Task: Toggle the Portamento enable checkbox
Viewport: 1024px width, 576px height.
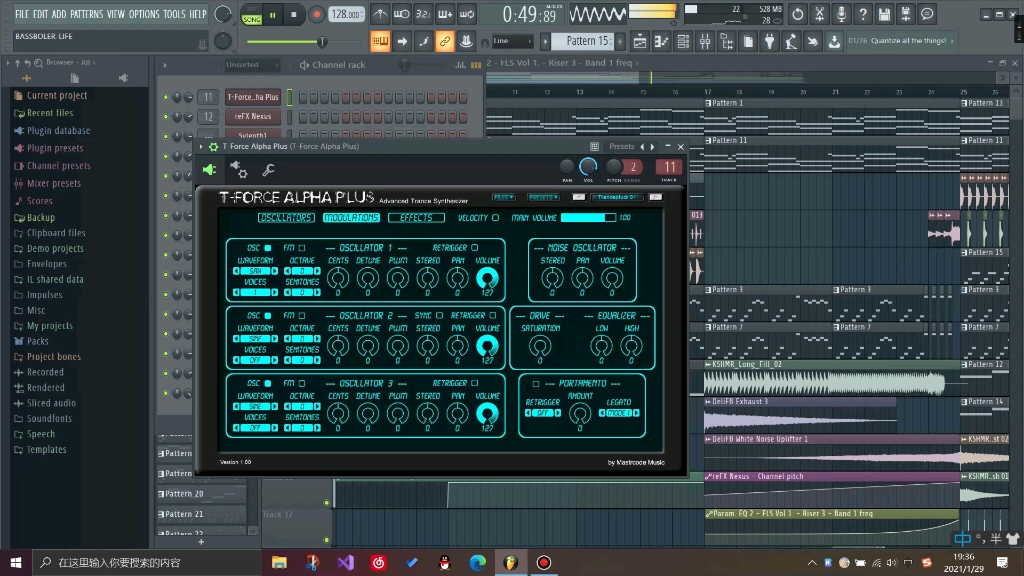Action: pos(536,383)
